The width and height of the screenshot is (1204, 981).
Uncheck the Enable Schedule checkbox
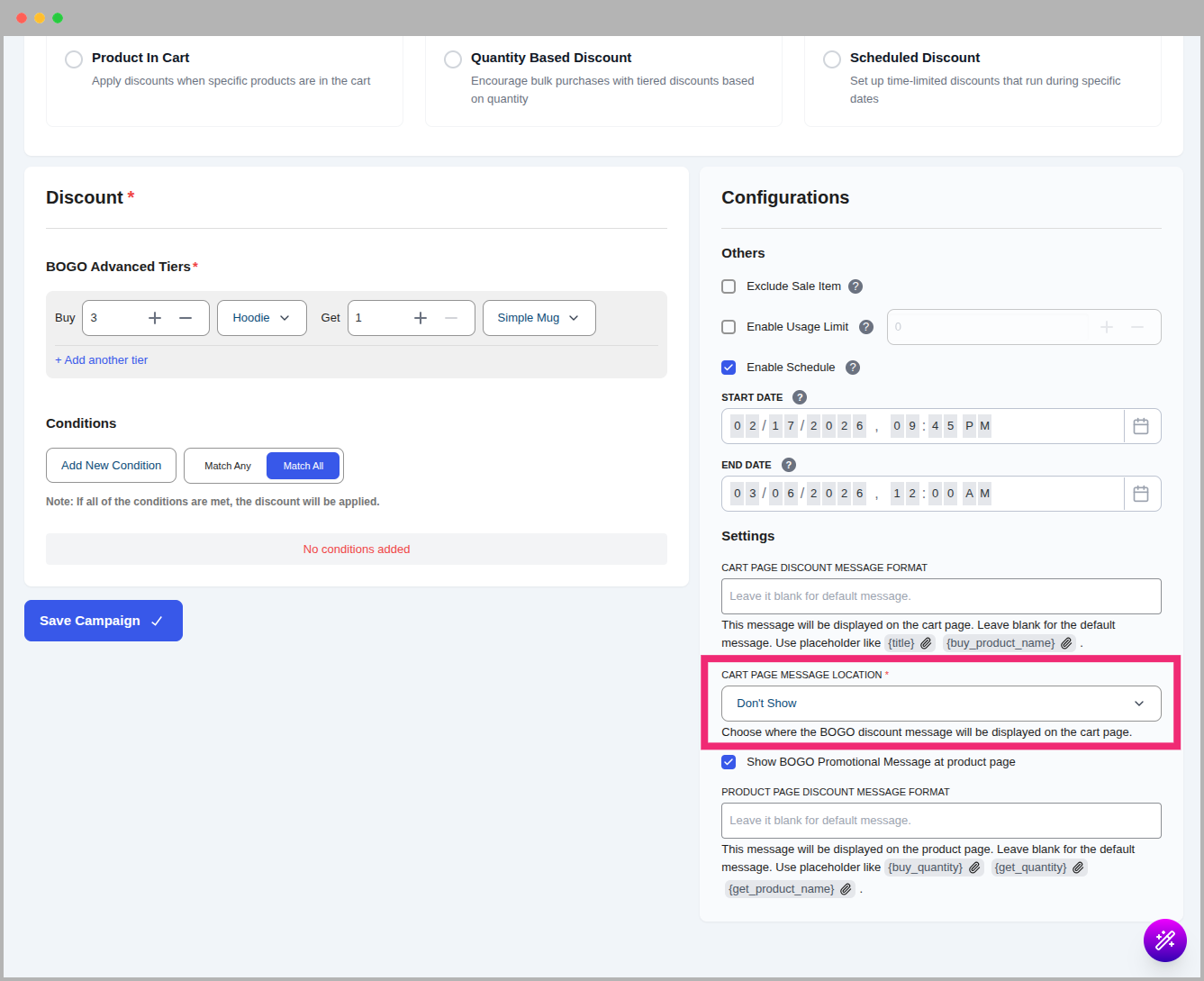[x=729, y=368]
